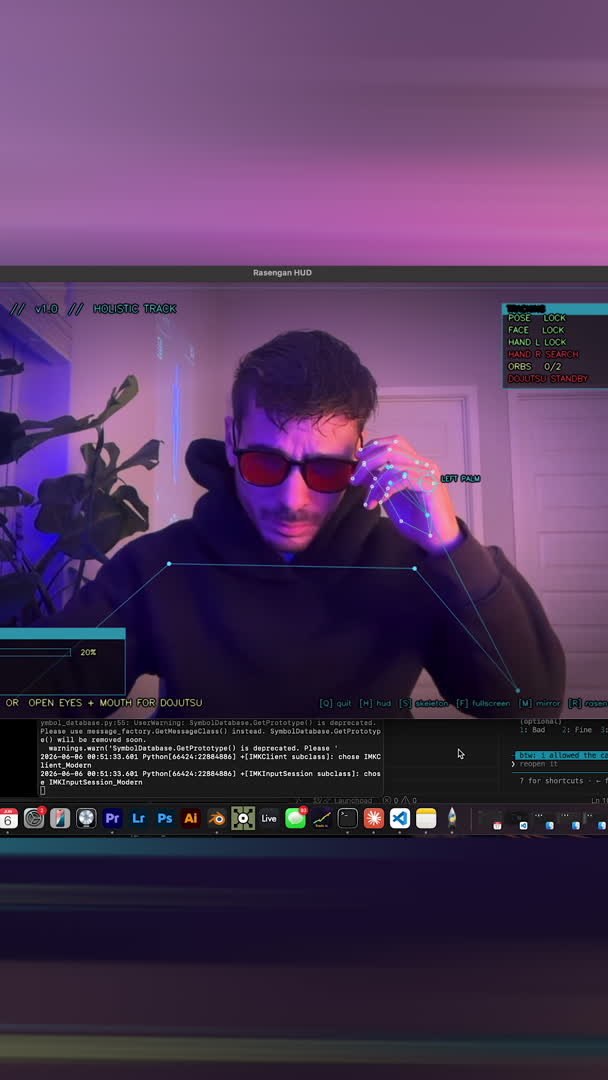Image resolution: width=608 pixels, height=1080 pixels.
Task: Click the HAND L LOCK status line
Action: tap(537, 342)
